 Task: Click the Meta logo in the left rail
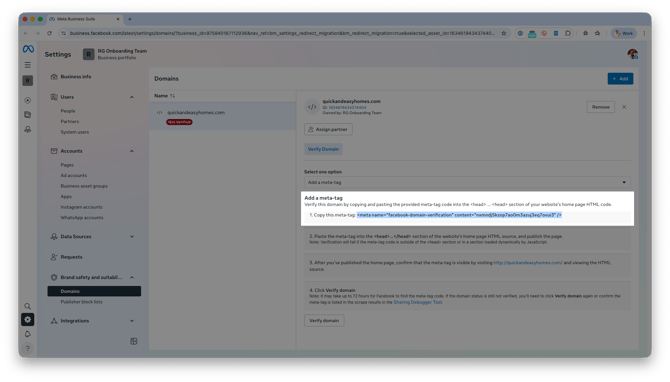[x=28, y=49]
